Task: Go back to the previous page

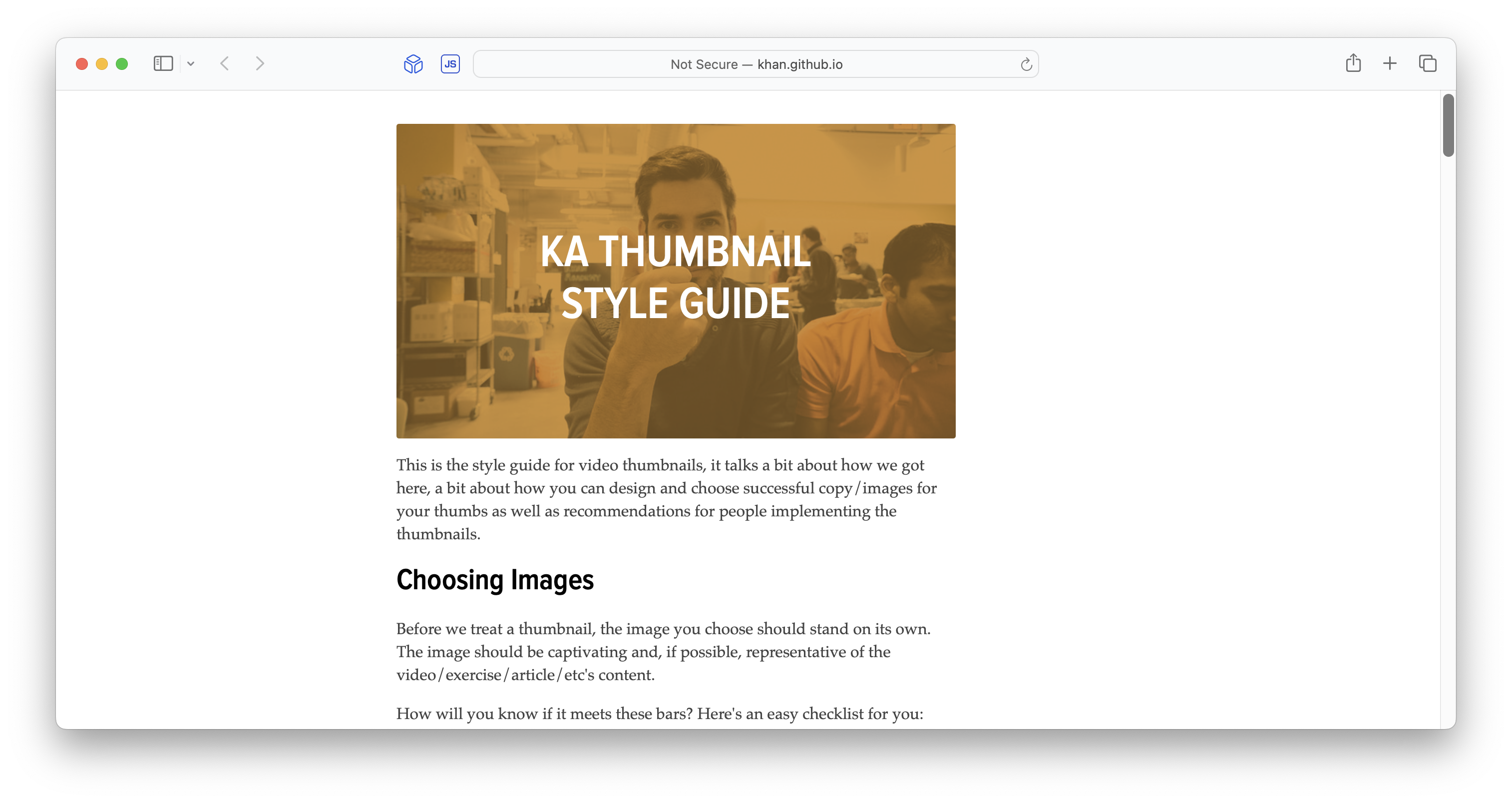Action: 225,63
